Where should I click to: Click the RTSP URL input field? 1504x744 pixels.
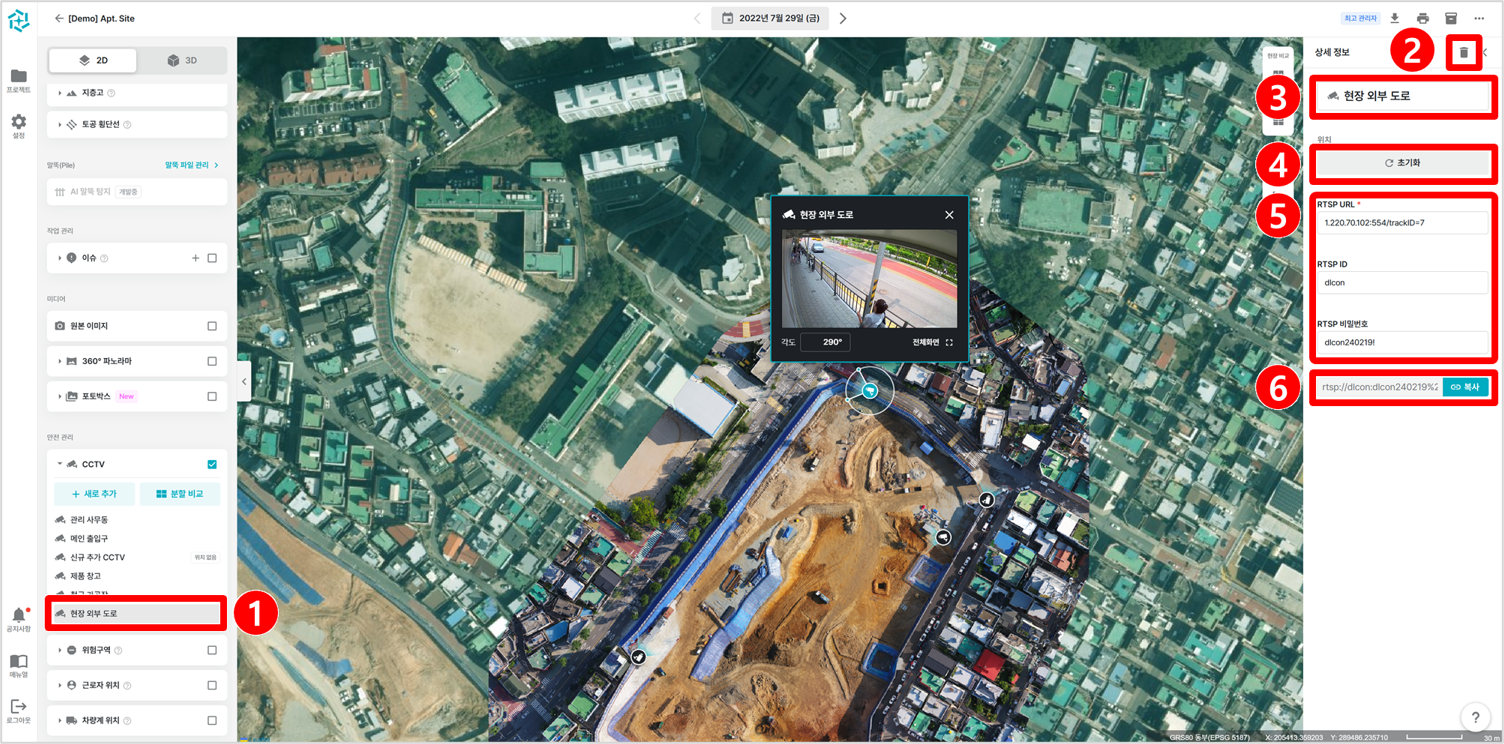[x=1402, y=223]
